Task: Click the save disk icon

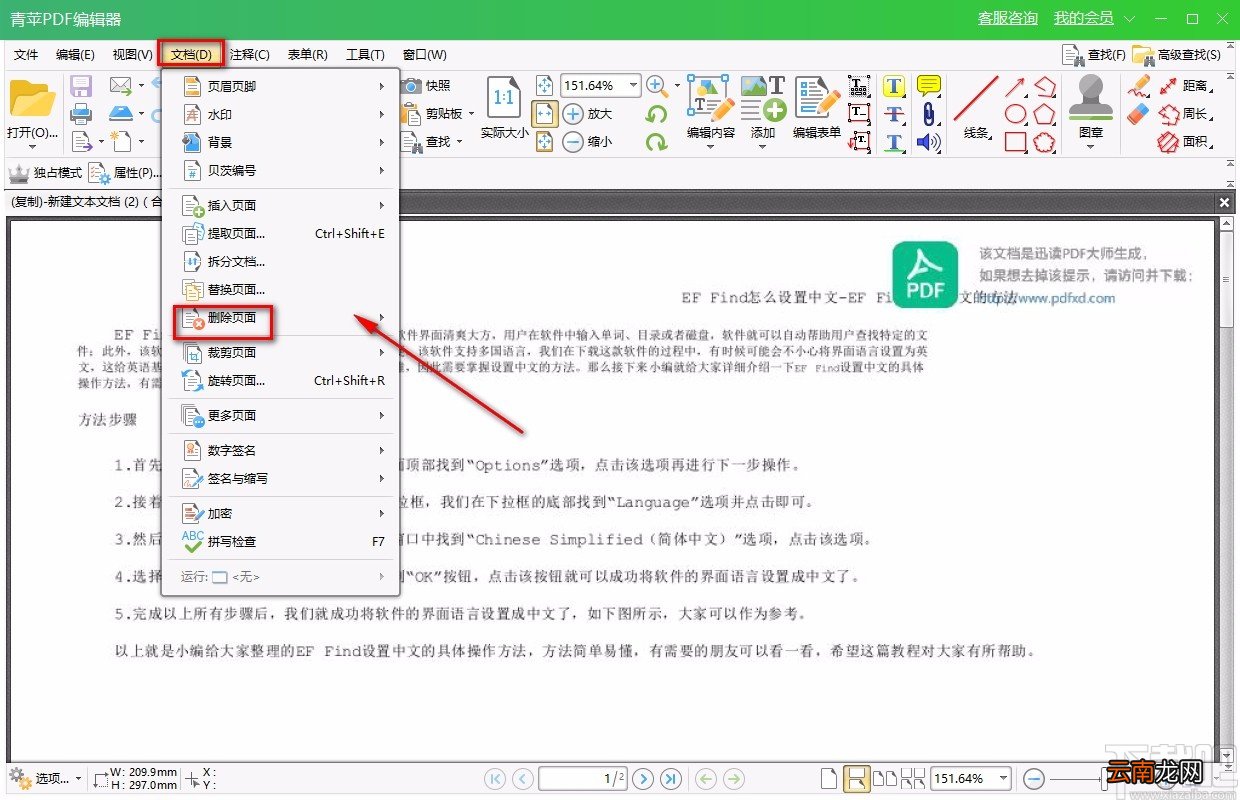Action: pyautogui.click(x=81, y=86)
